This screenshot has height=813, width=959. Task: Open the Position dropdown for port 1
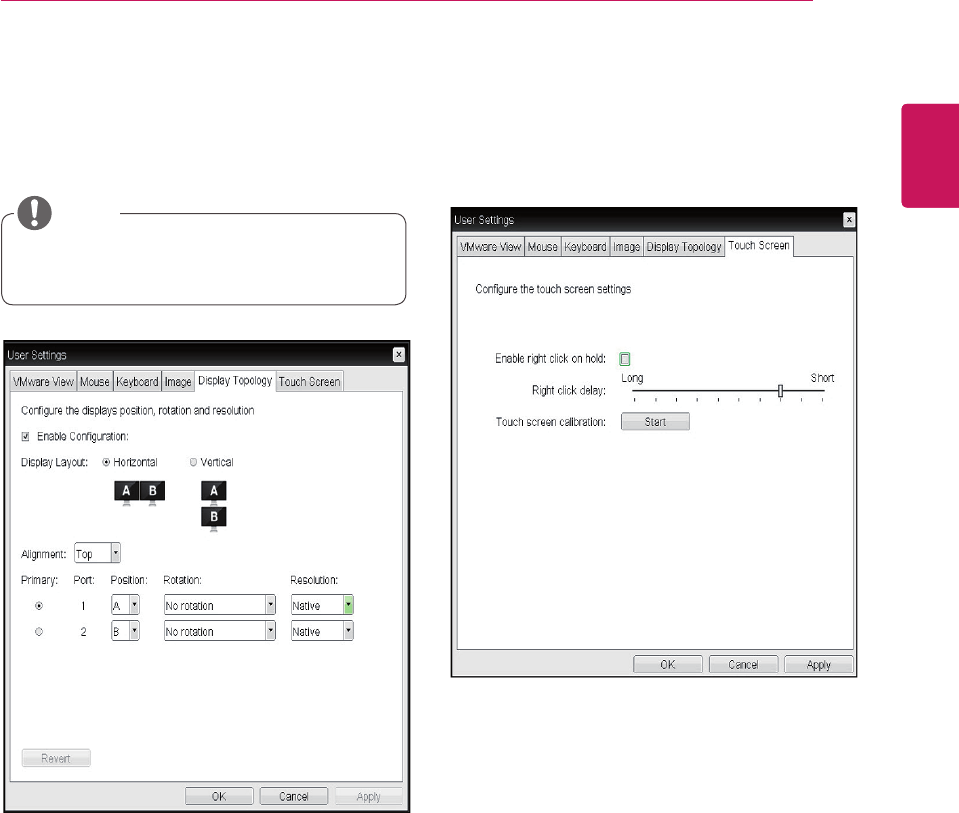point(125,605)
